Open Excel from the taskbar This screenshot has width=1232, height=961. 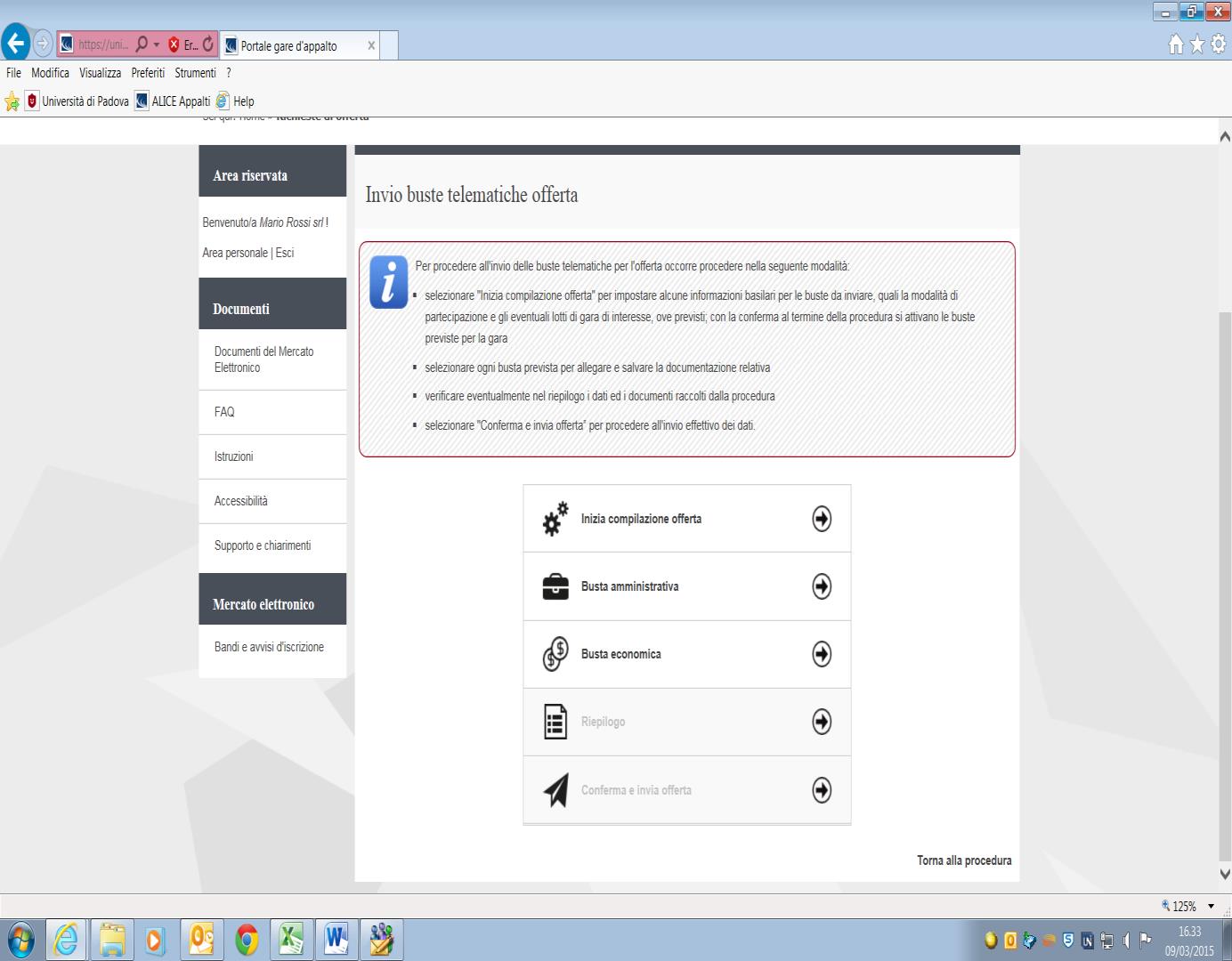click(291, 940)
